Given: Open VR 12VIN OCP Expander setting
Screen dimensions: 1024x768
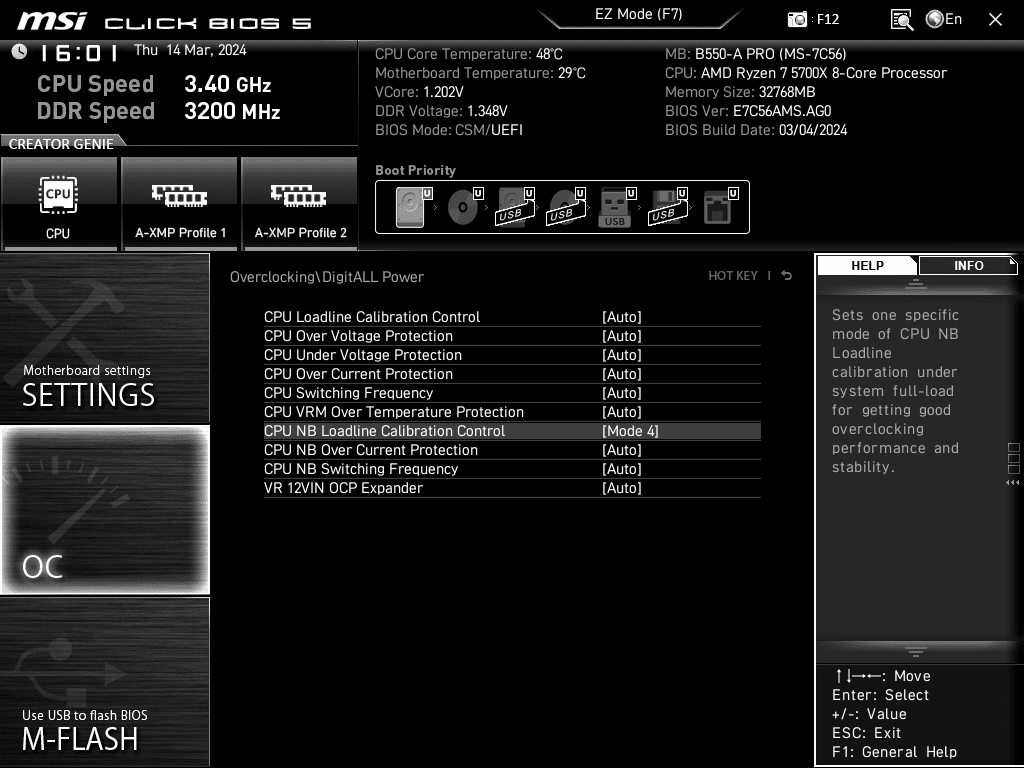Looking at the screenshot, I should click(512, 488).
